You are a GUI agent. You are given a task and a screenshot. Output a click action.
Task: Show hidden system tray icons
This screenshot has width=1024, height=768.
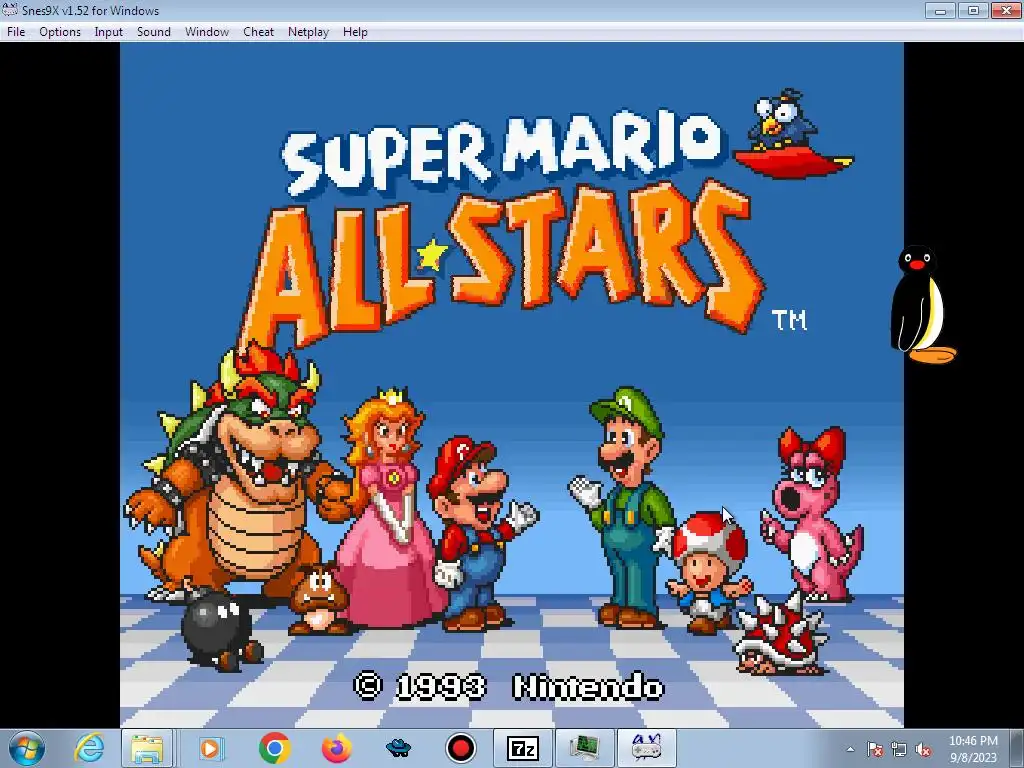click(850, 750)
